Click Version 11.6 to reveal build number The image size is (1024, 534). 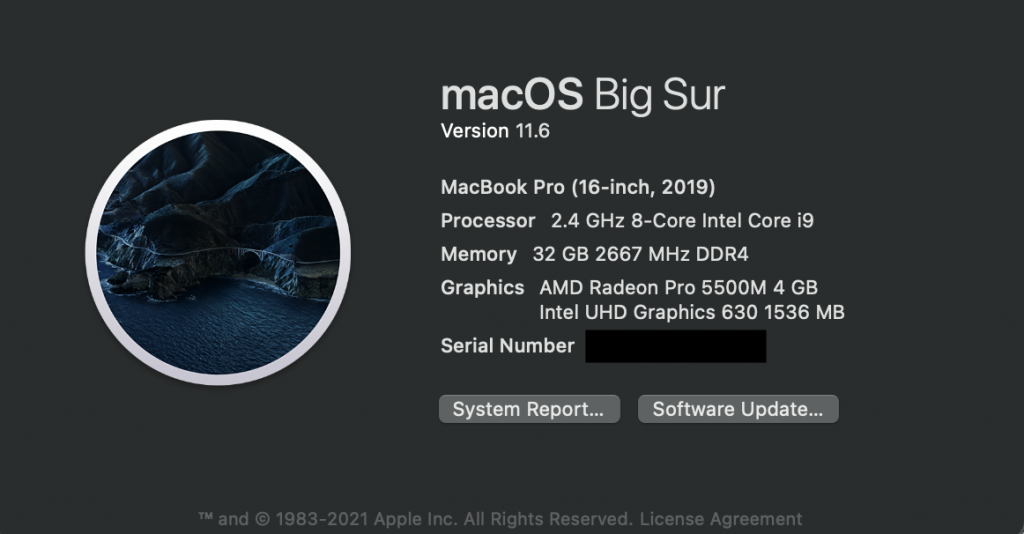495,131
